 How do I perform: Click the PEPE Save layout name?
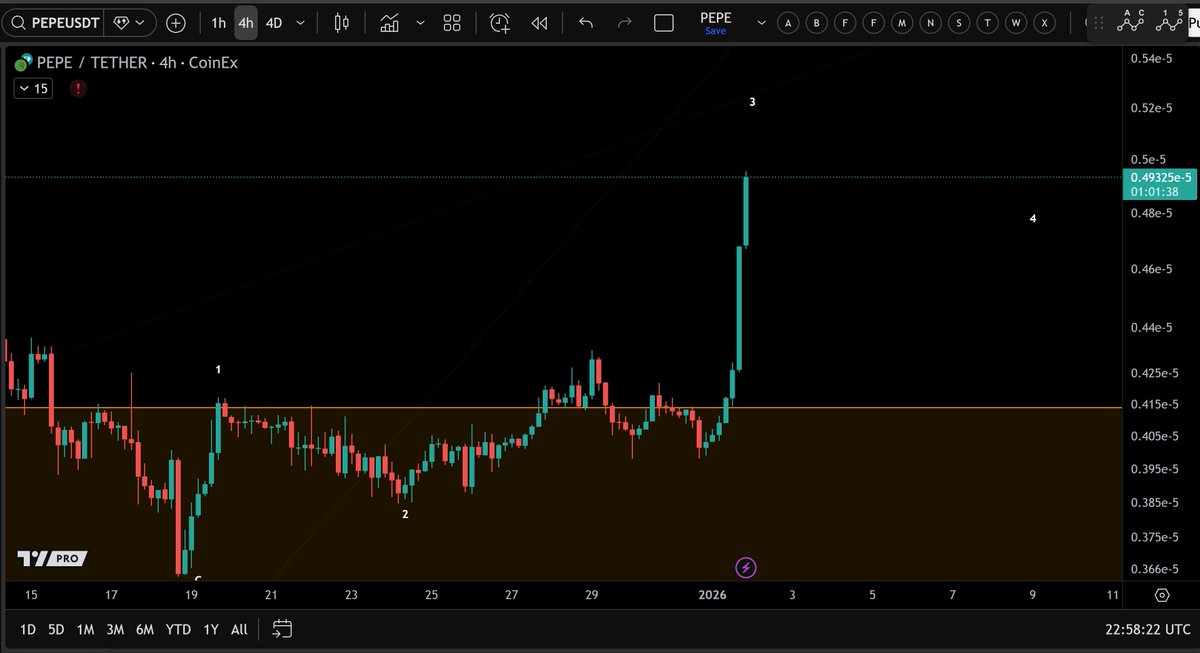[x=715, y=23]
